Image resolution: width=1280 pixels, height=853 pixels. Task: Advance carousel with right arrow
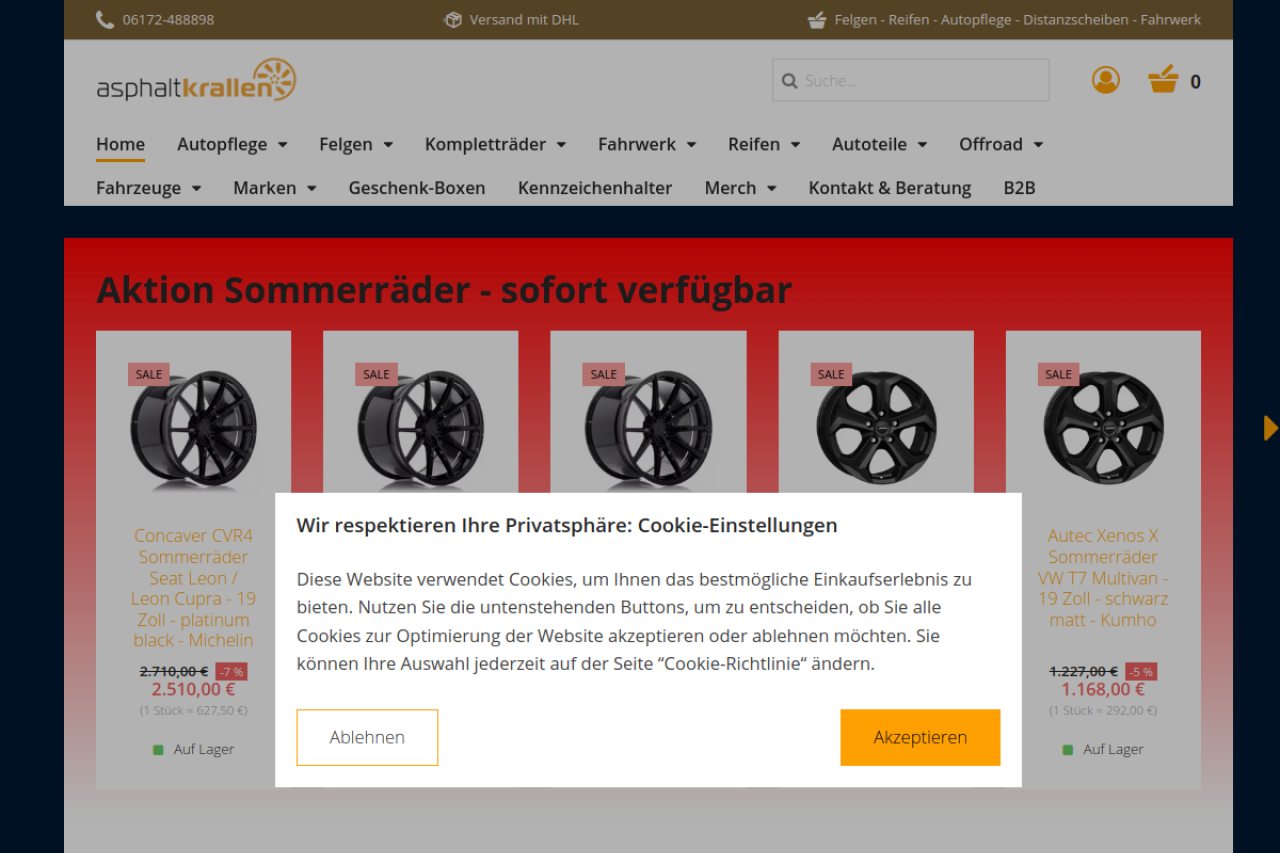pos(1271,428)
